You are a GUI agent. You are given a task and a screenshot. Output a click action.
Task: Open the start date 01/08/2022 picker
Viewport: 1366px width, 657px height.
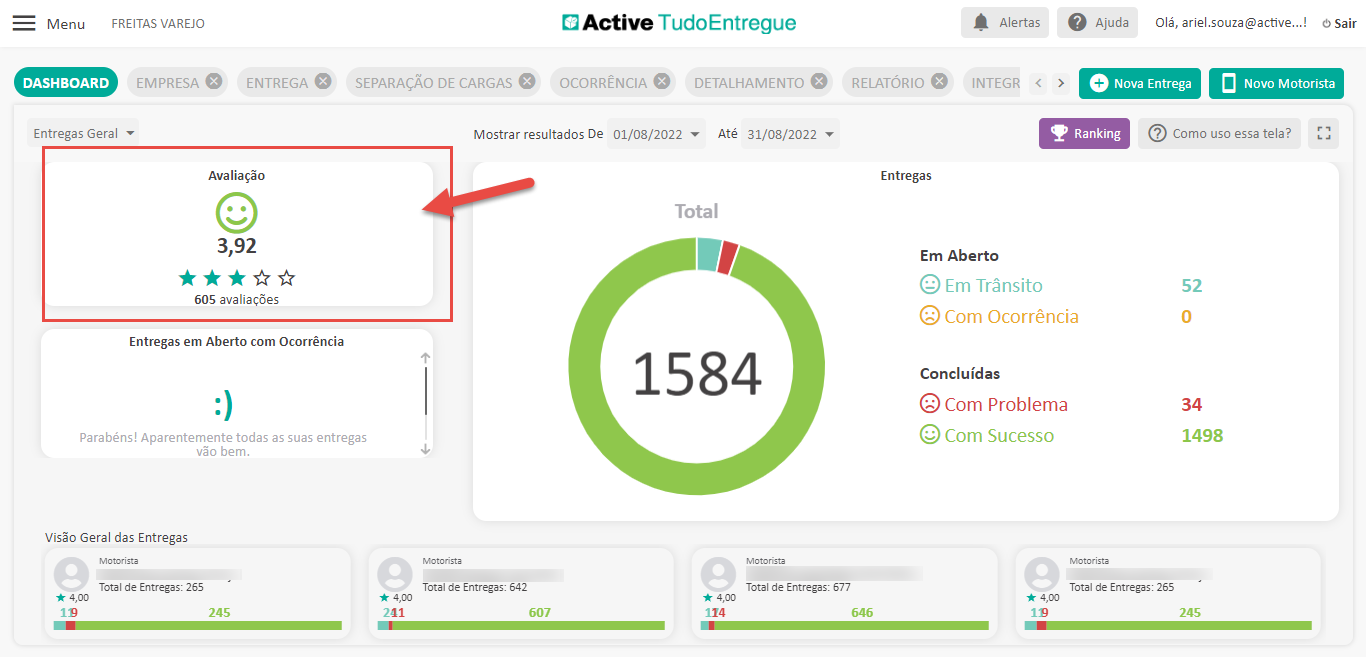coord(656,134)
